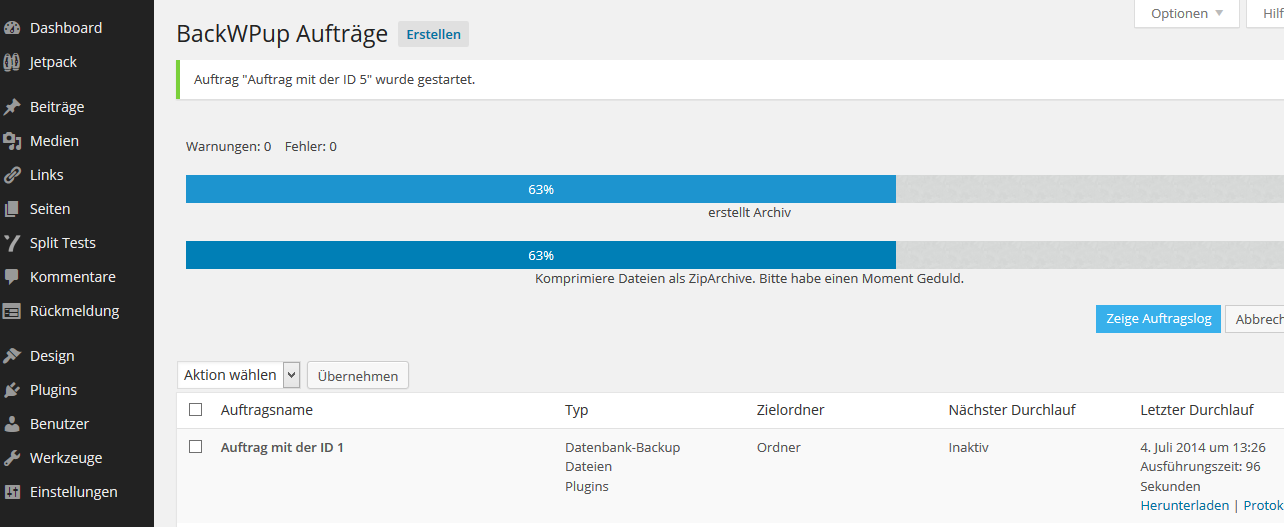1284x527 pixels.
Task: Click the Typ column header
Action: pyautogui.click(x=576, y=410)
